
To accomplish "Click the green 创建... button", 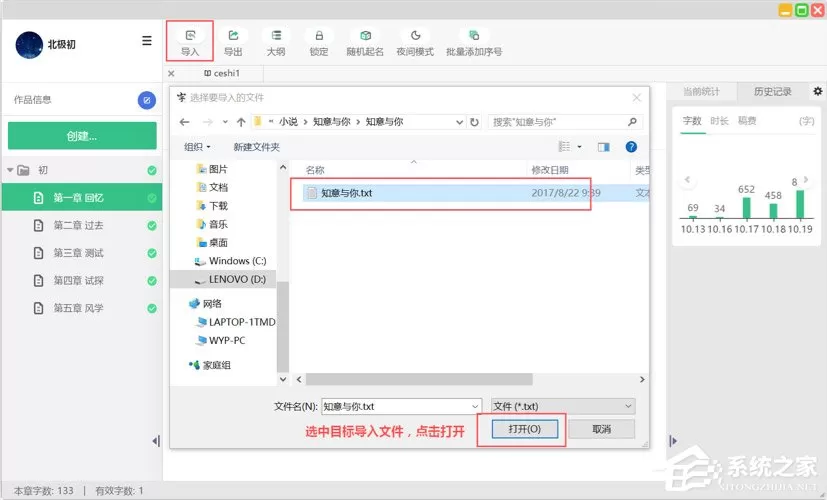I will pyautogui.click(x=82, y=136).
